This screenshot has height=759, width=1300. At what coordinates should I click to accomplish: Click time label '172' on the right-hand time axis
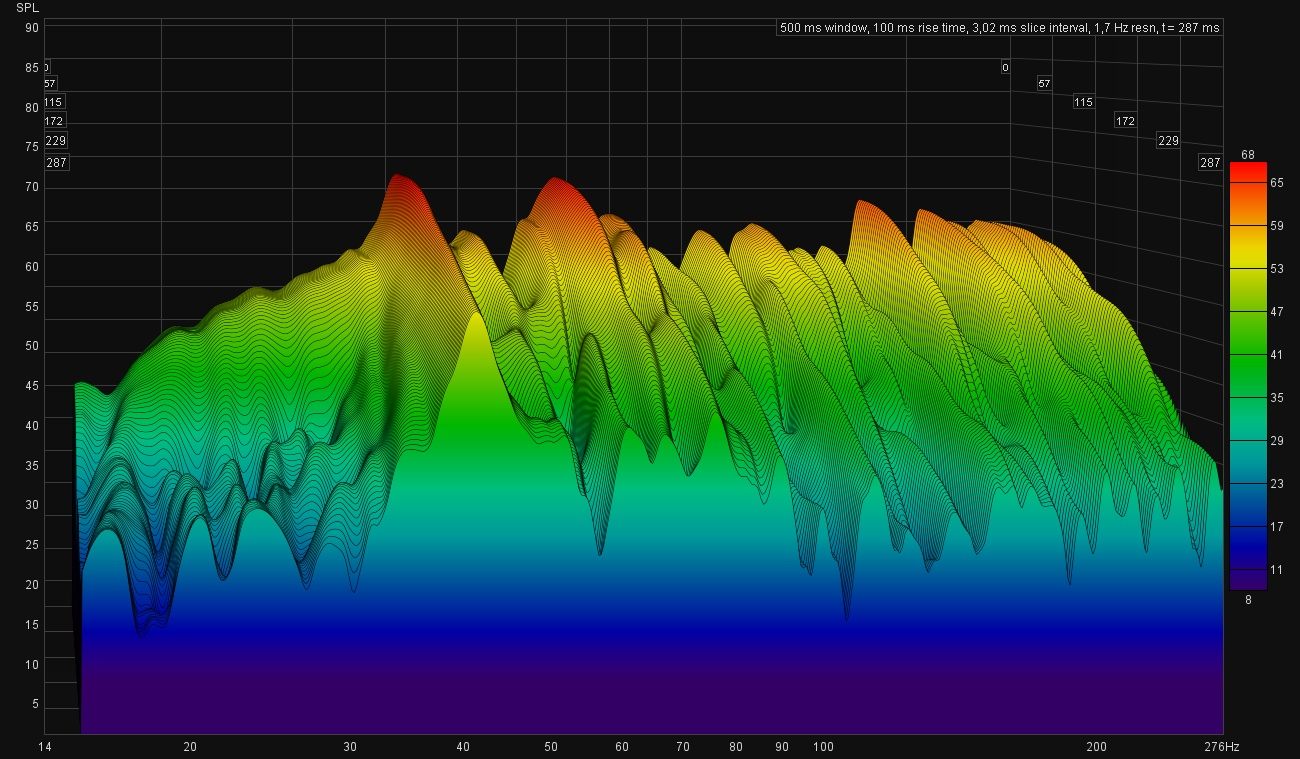pyautogui.click(x=1125, y=121)
